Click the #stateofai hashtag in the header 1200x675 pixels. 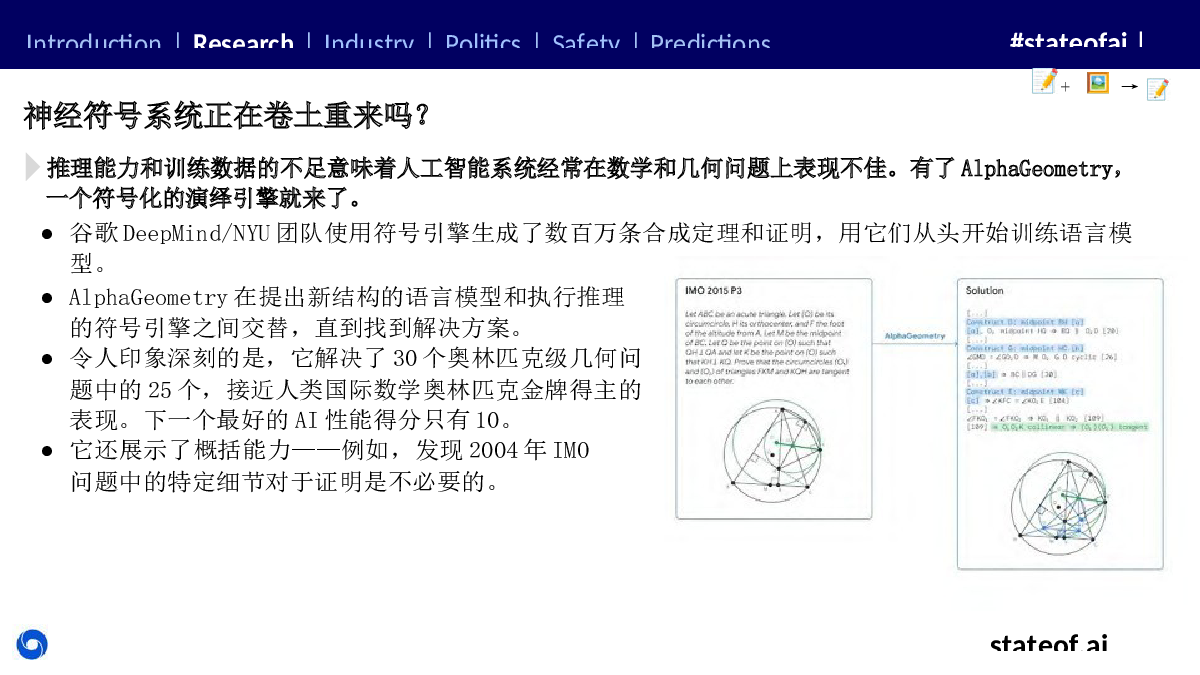pyautogui.click(x=1068, y=42)
